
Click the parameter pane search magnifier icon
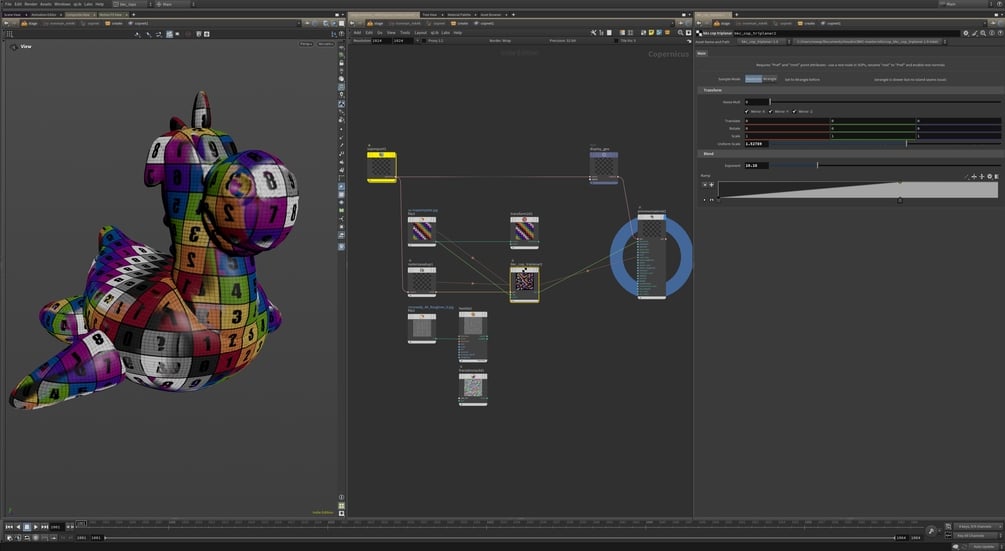[983, 33]
